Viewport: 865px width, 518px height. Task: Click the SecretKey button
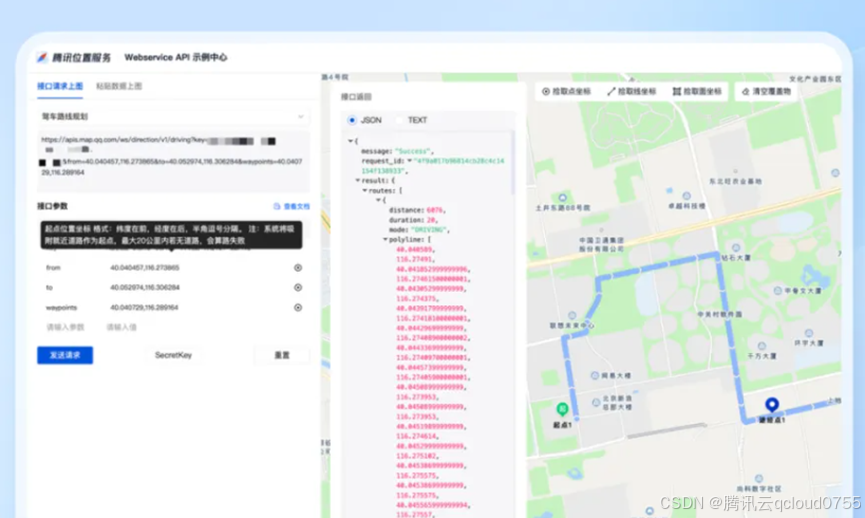coord(173,355)
